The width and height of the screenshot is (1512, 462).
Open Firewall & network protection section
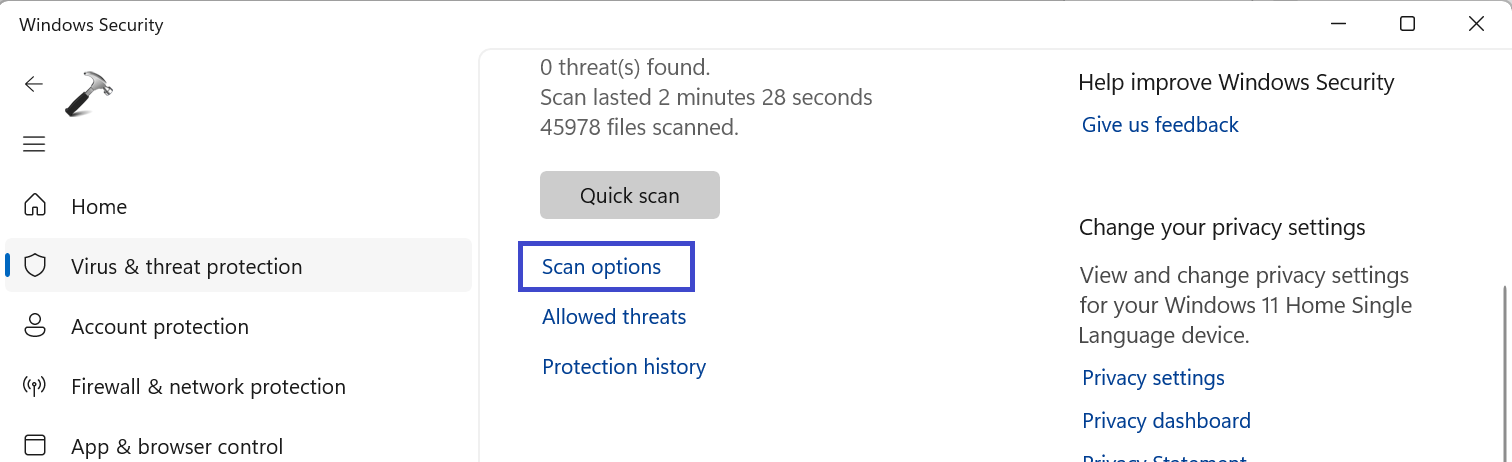pos(208,387)
